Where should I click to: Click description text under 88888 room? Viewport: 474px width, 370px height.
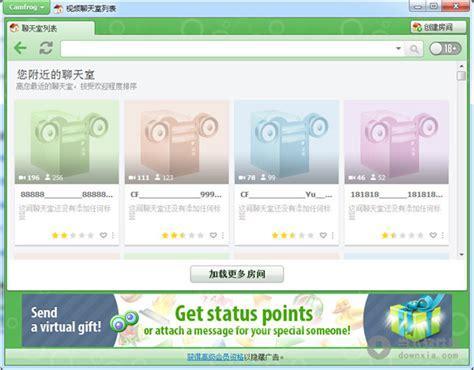[x=65, y=212]
